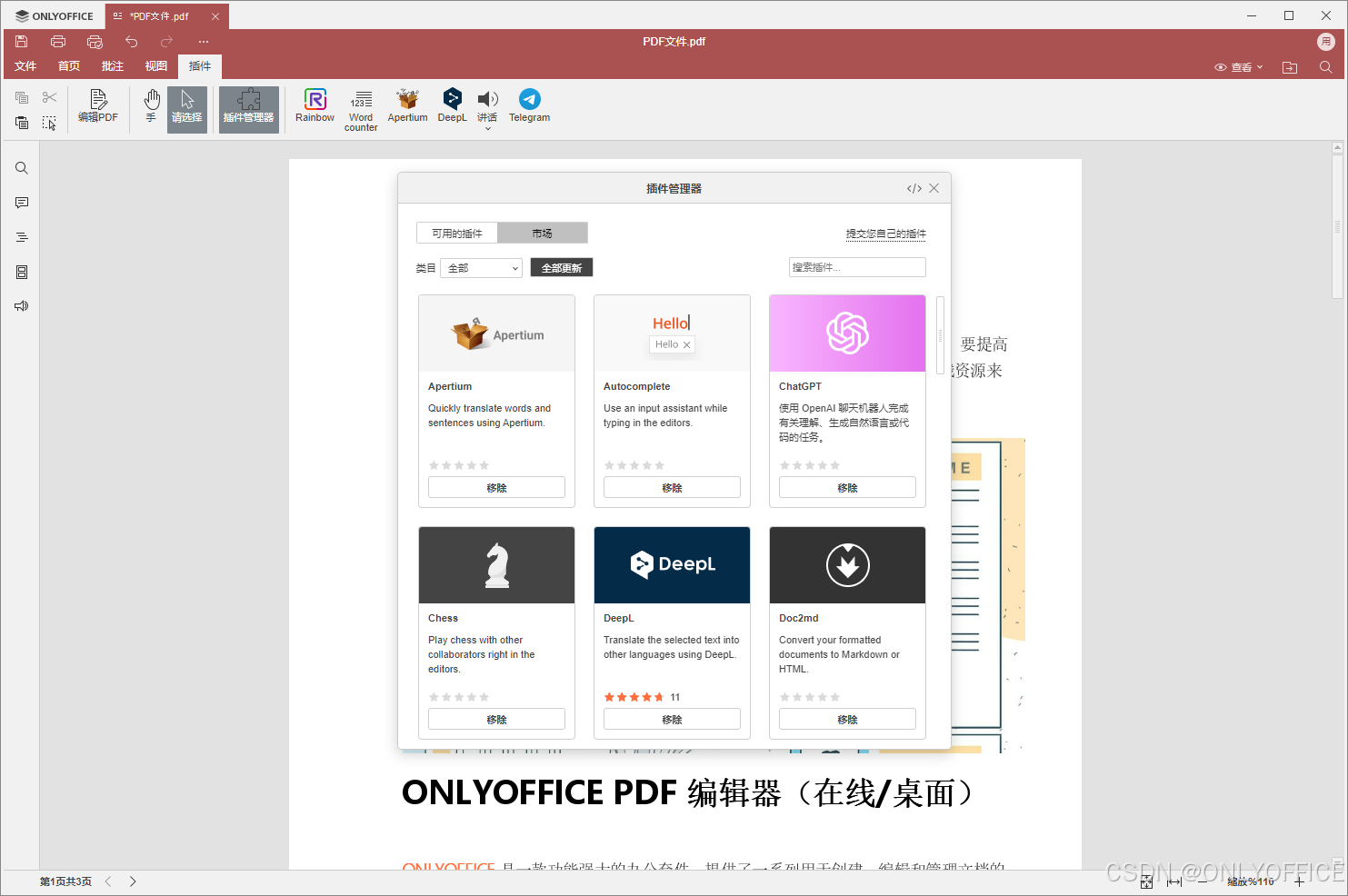Open the ChatGPT plugin card image
The image size is (1348, 896).
coord(847,334)
